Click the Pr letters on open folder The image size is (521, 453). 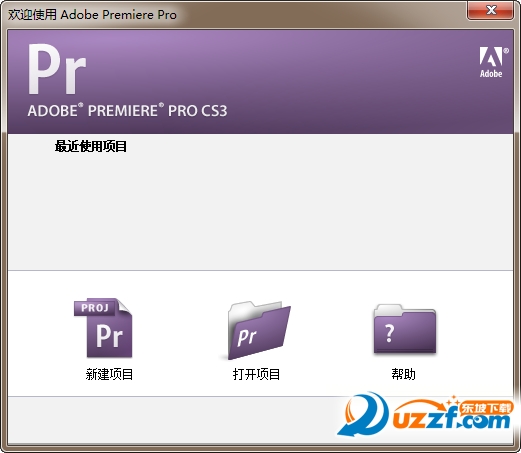(x=247, y=337)
